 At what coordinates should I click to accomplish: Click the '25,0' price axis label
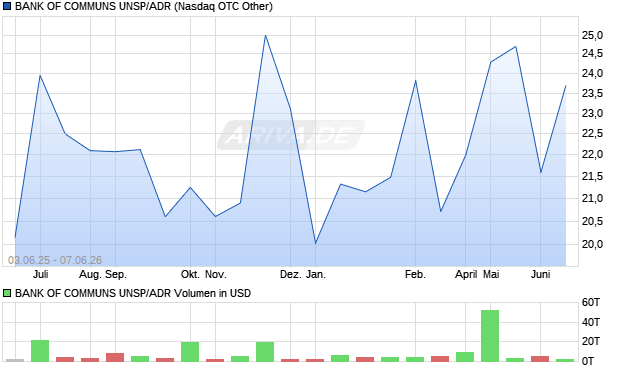pos(592,36)
